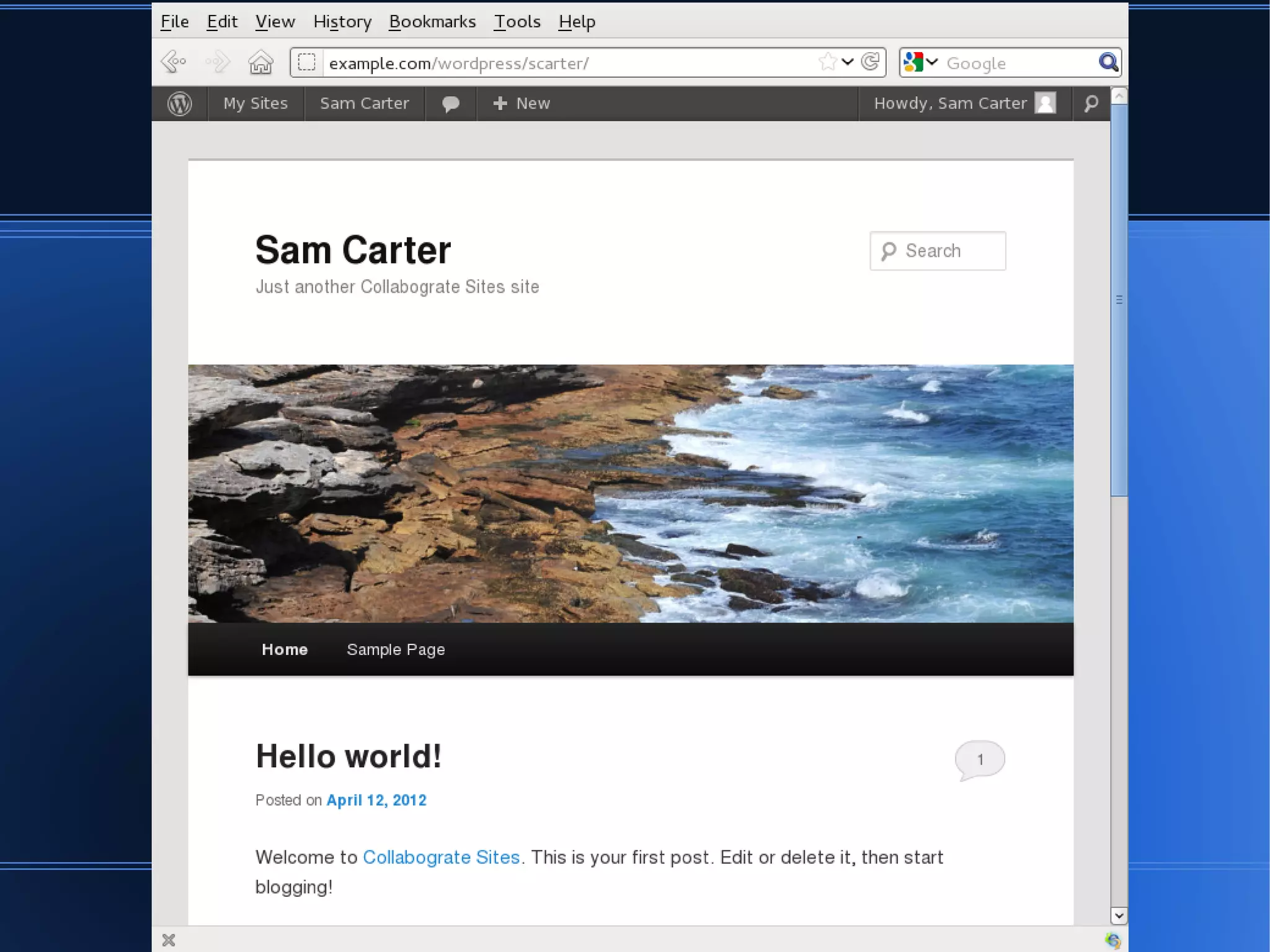Click the post comment count bubble
Image resolution: width=1270 pixels, height=952 pixels.
[x=980, y=759]
